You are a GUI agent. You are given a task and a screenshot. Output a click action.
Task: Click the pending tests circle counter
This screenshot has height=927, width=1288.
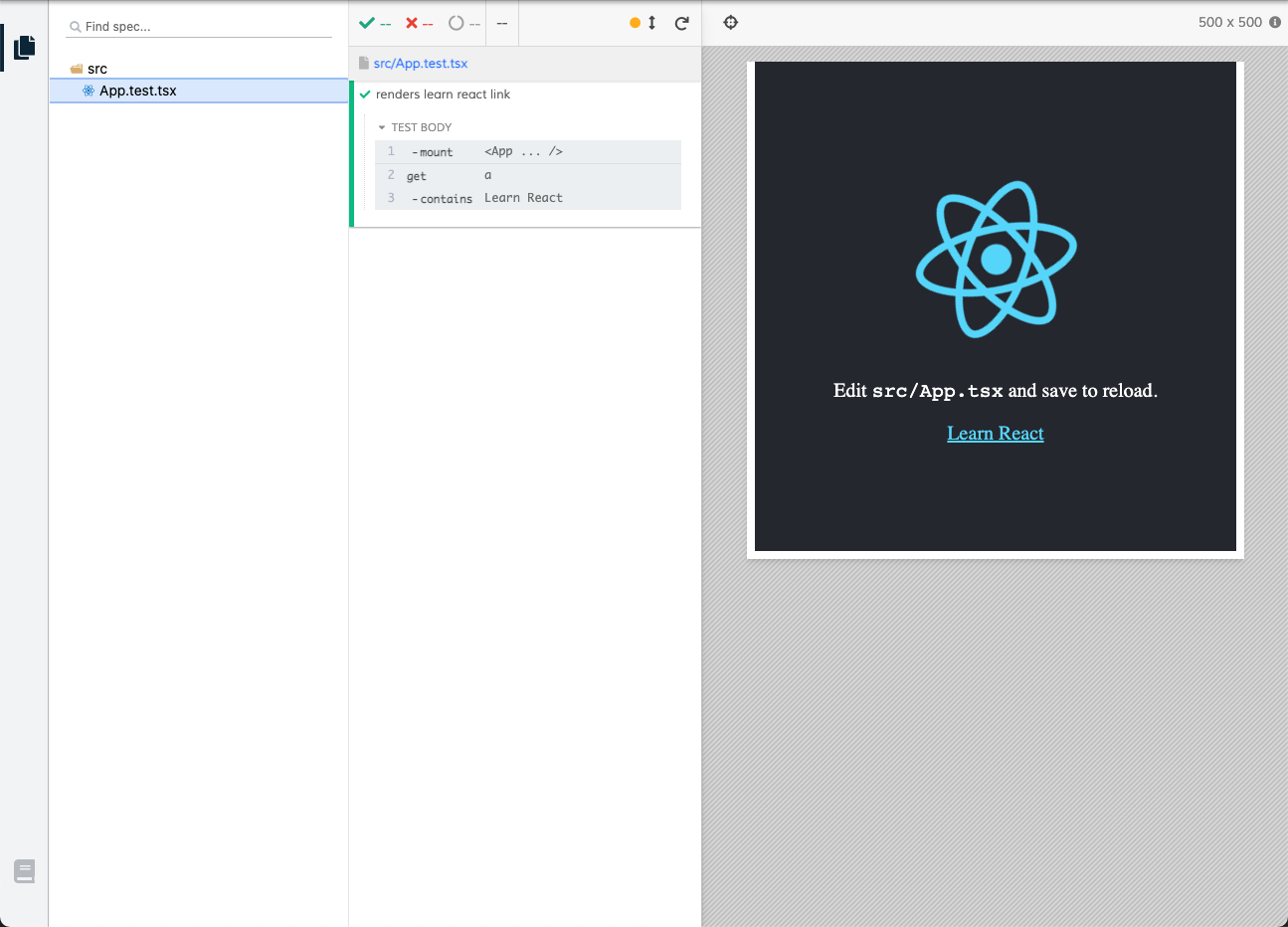pos(463,23)
